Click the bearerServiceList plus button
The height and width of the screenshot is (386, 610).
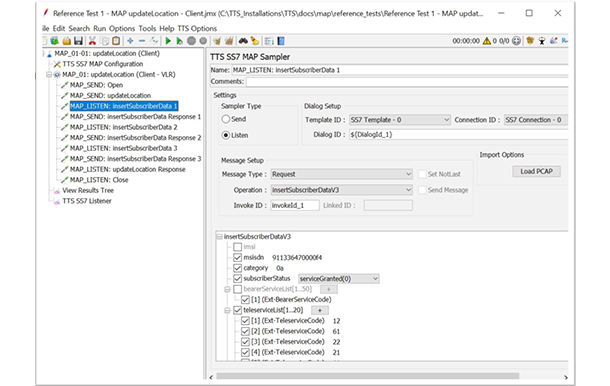coord(329,289)
